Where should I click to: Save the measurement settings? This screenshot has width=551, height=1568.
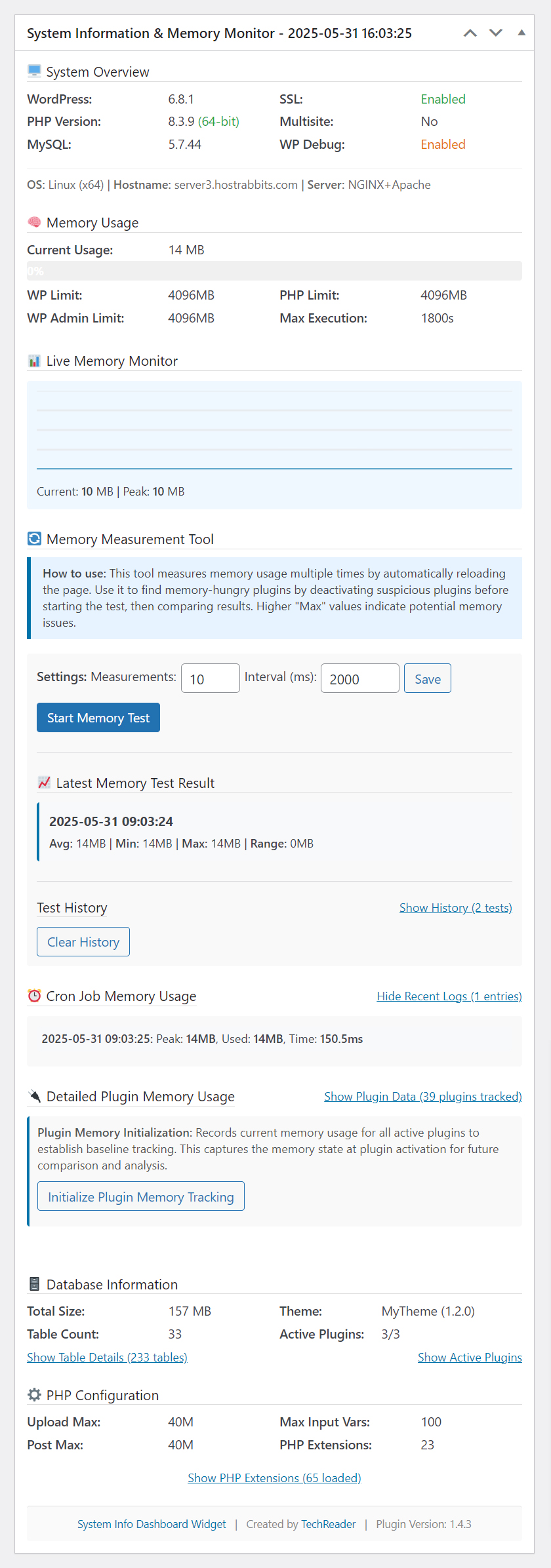pyautogui.click(x=428, y=678)
